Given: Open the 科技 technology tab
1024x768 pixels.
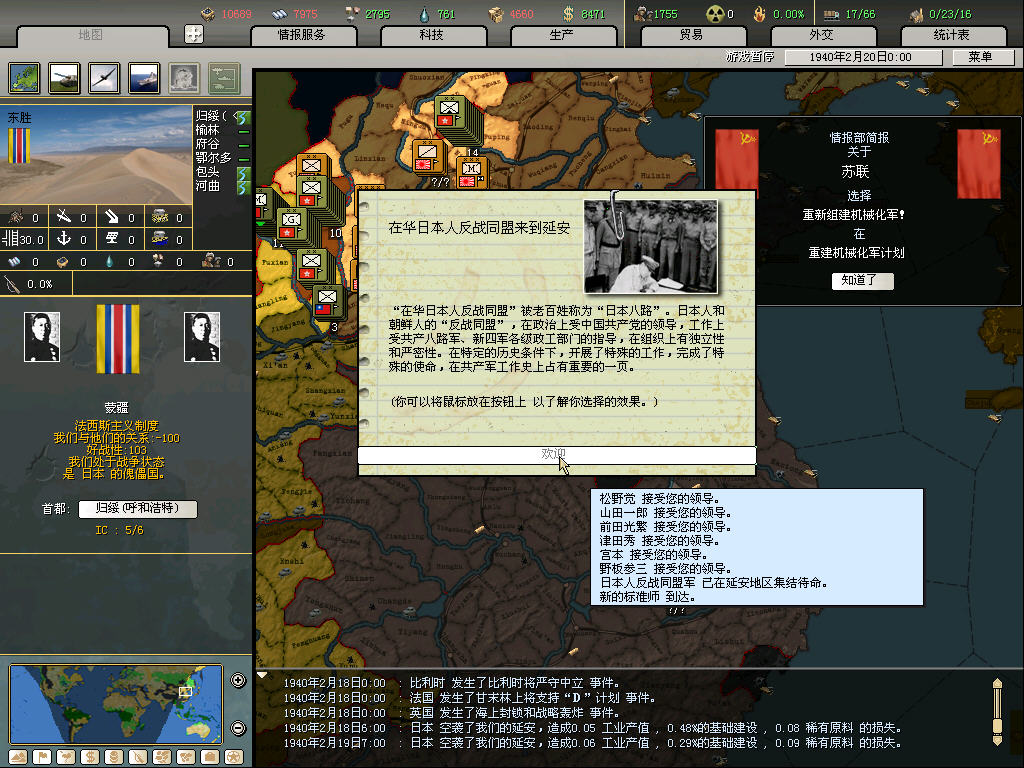Looking at the screenshot, I should pyautogui.click(x=432, y=35).
